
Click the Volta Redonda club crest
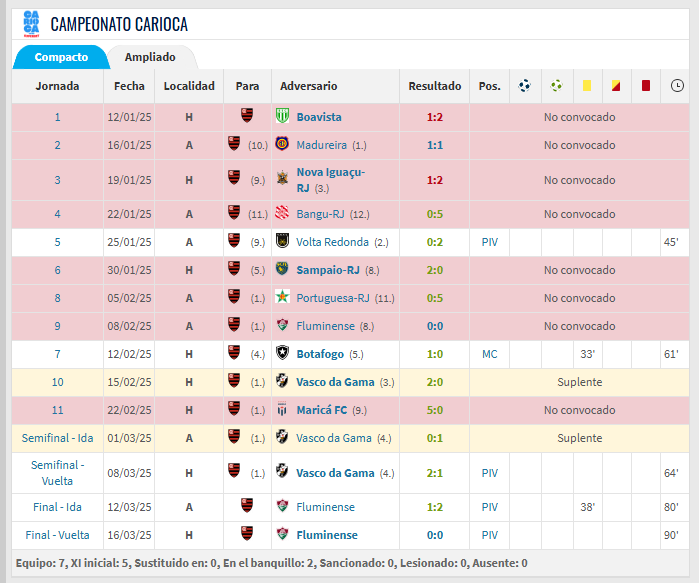coord(282,241)
